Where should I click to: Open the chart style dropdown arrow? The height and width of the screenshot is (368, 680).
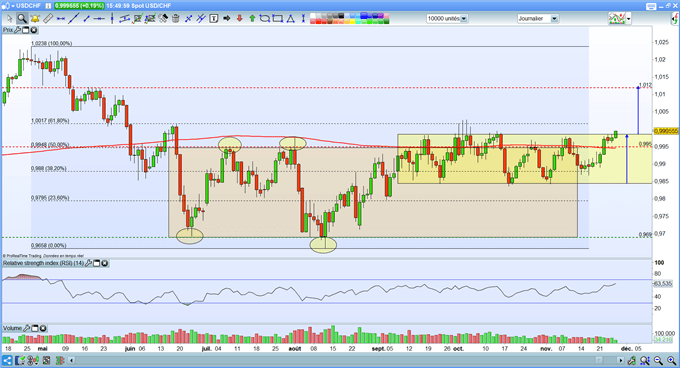[x=628, y=19]
